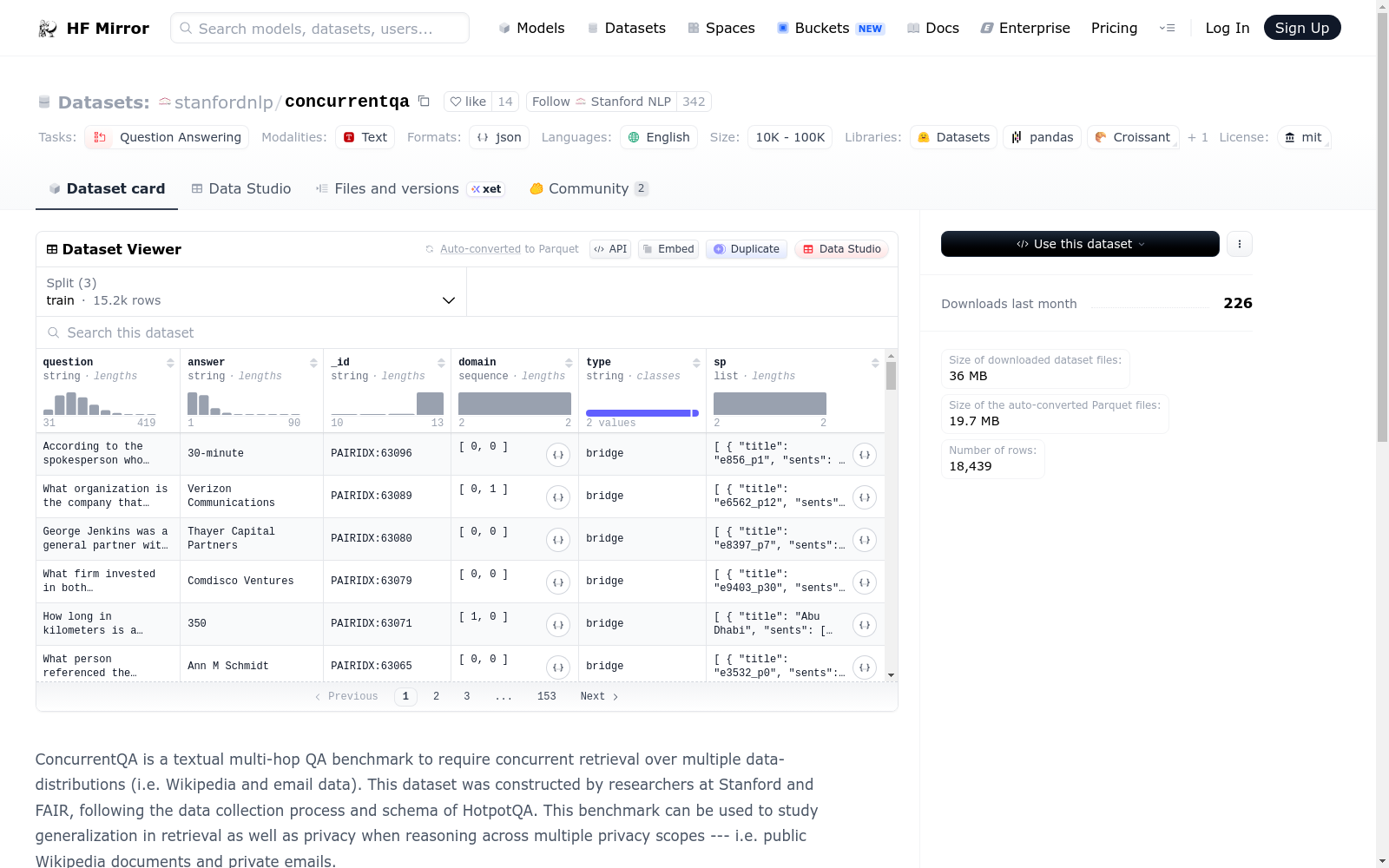Duplicate the dataset

point(747,249)
